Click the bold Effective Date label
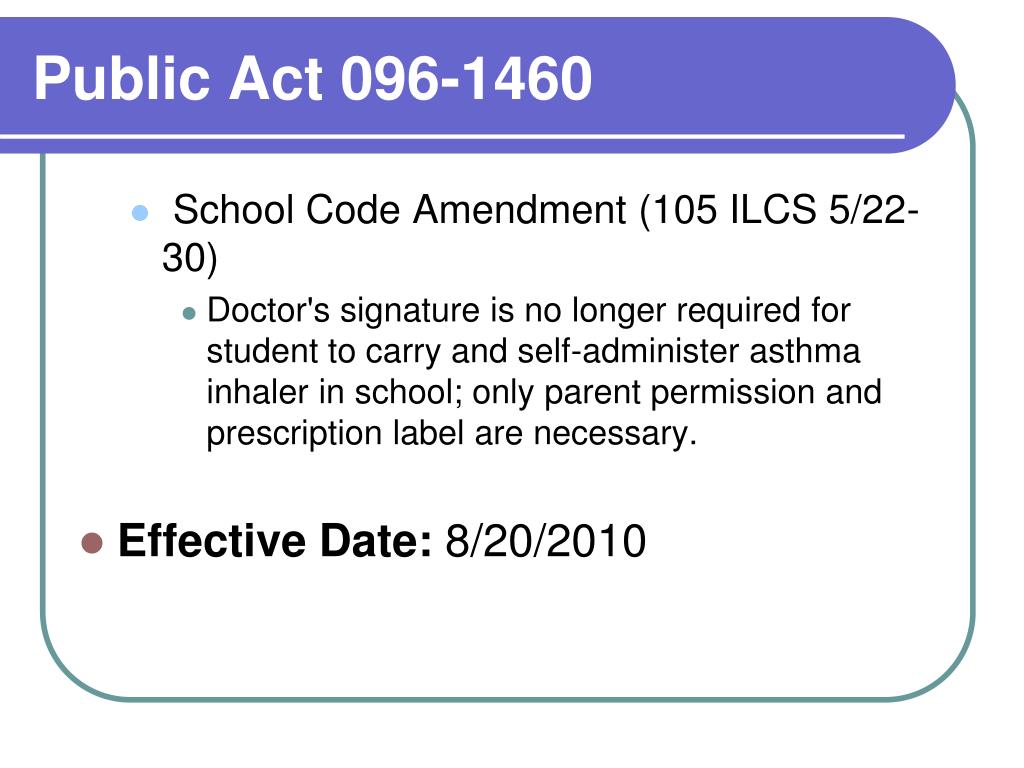The height and width of the screenshot is (768, 1024). click(x=275, y=541)
